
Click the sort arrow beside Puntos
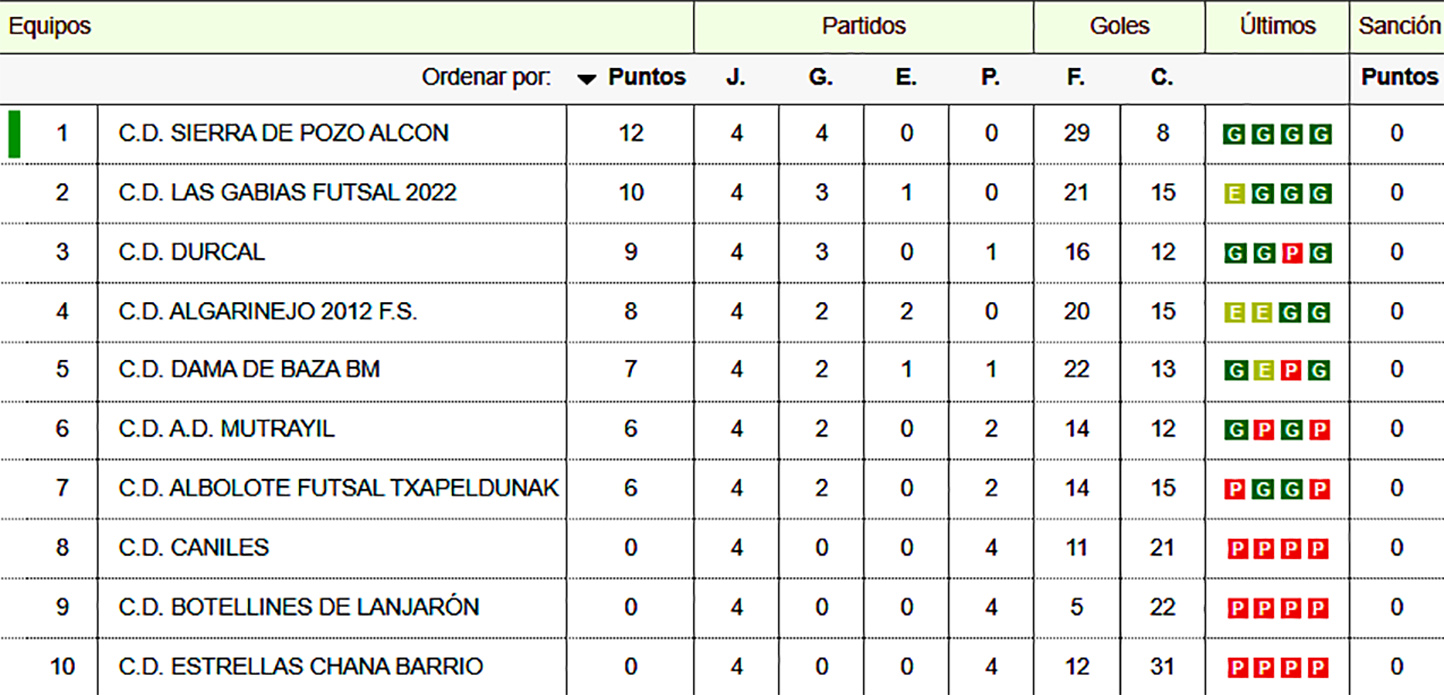coord(587,79)
